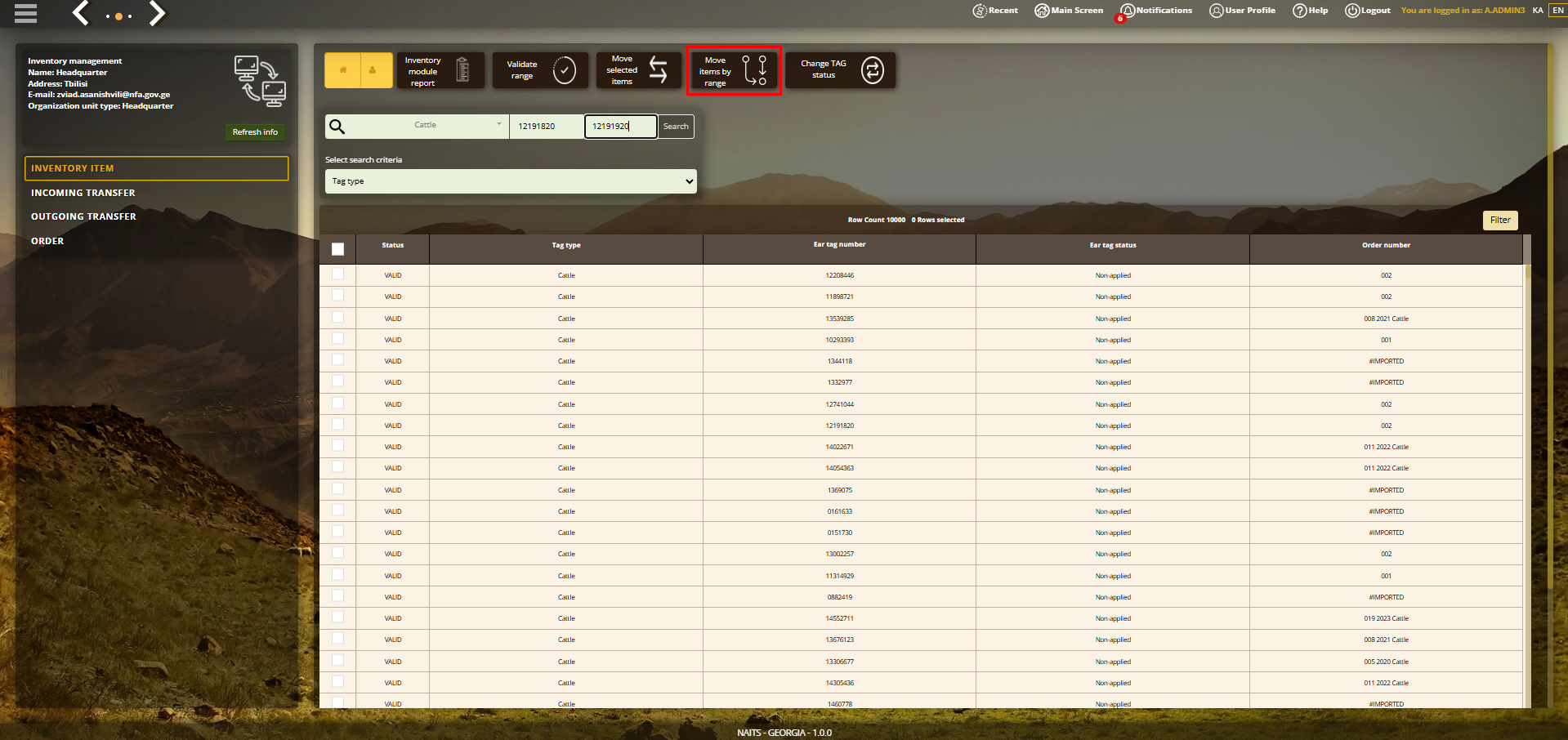Image resolution: width=1568 pixels, height=740 pixels.
Task: Select the Order menu item
Action: (x=47, y=241)
